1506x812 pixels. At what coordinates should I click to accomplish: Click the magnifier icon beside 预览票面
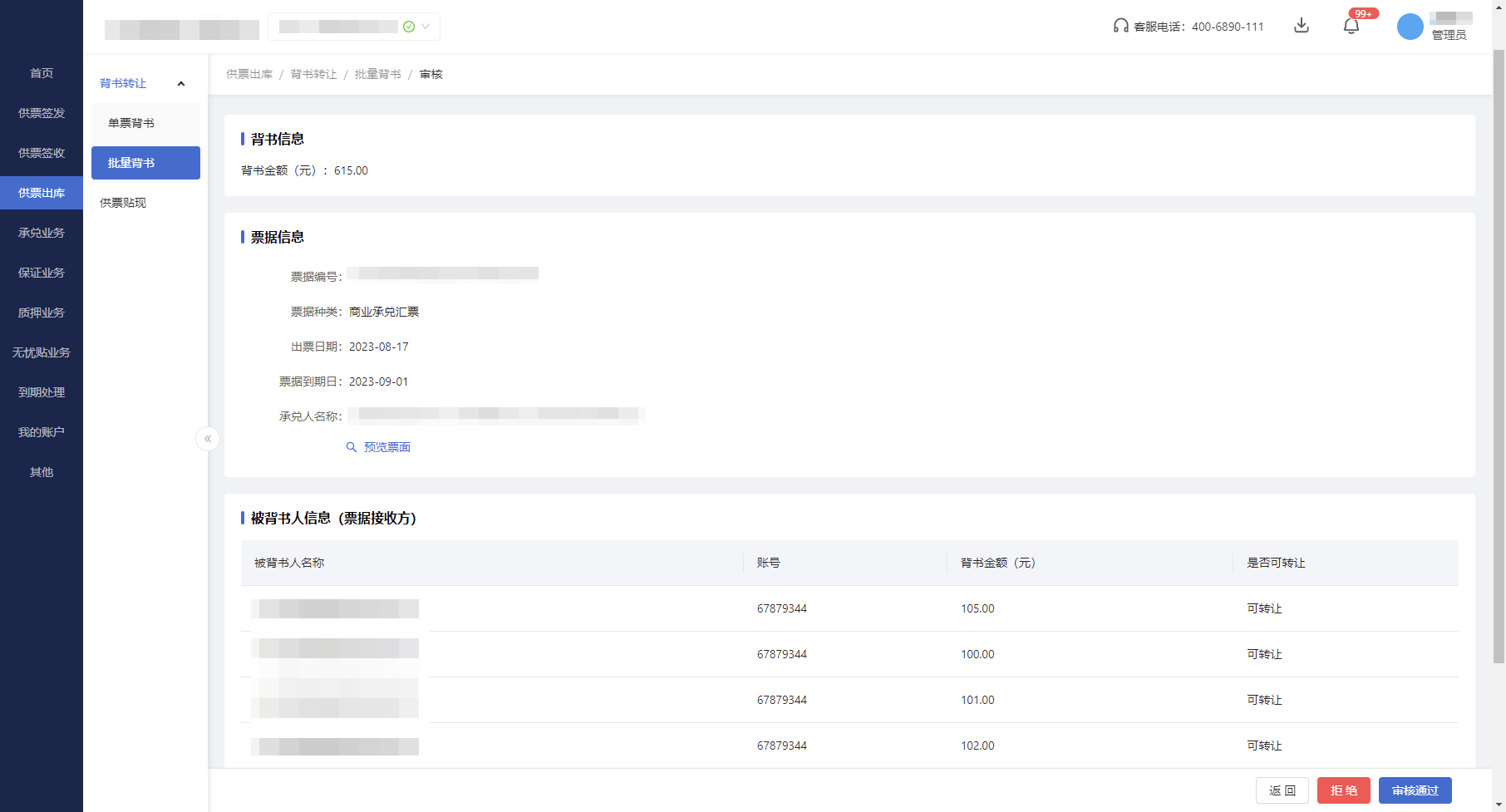[x=352, y=447]
